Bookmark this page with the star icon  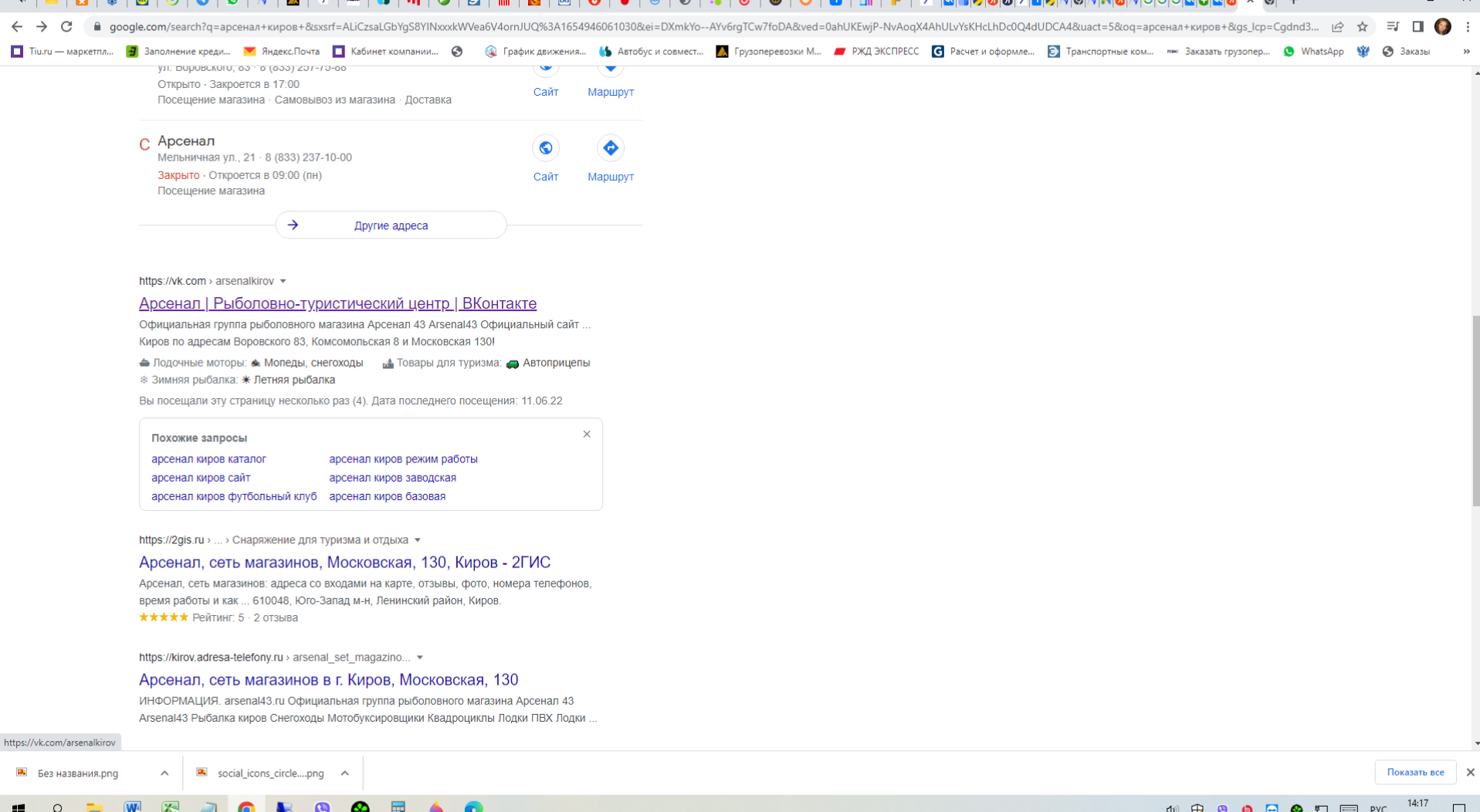tap(1363, 26)
